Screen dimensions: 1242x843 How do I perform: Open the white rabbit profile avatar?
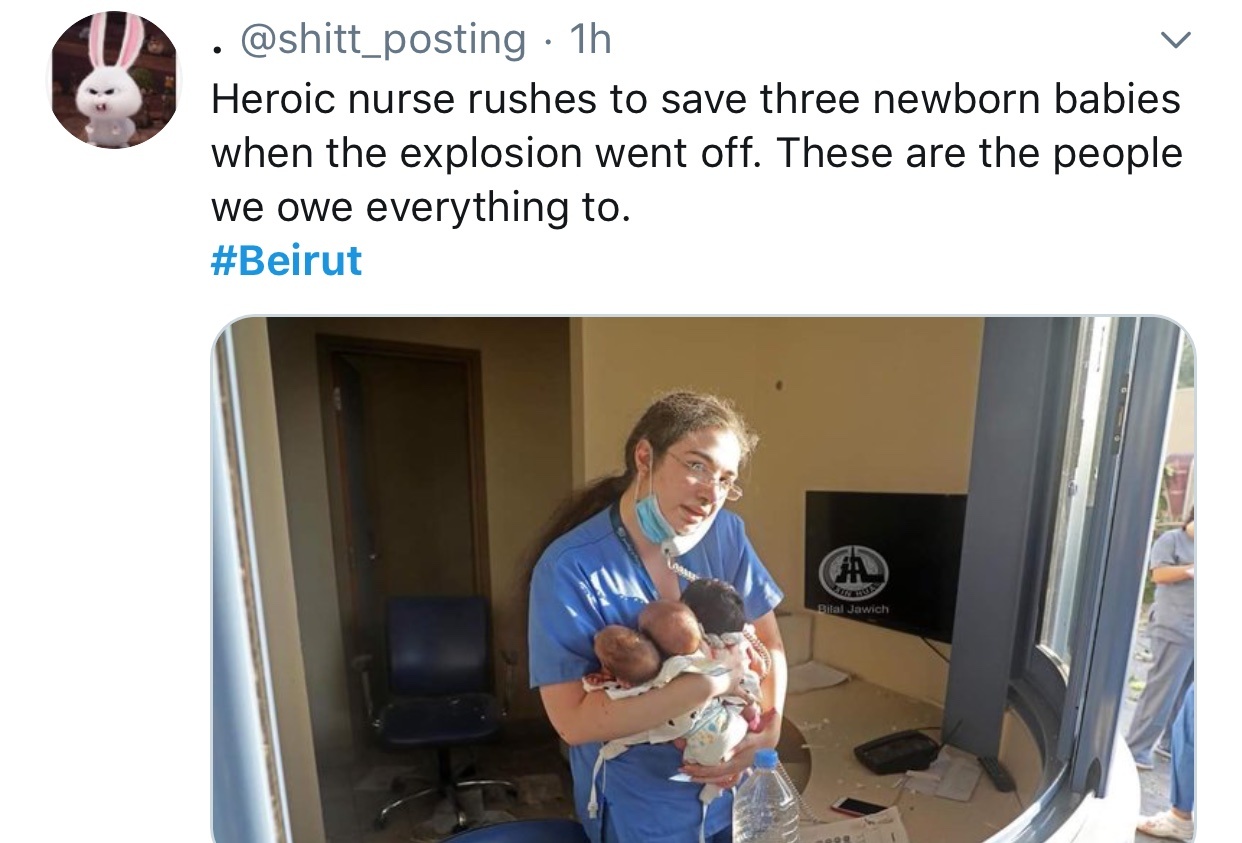click(113, 80)
